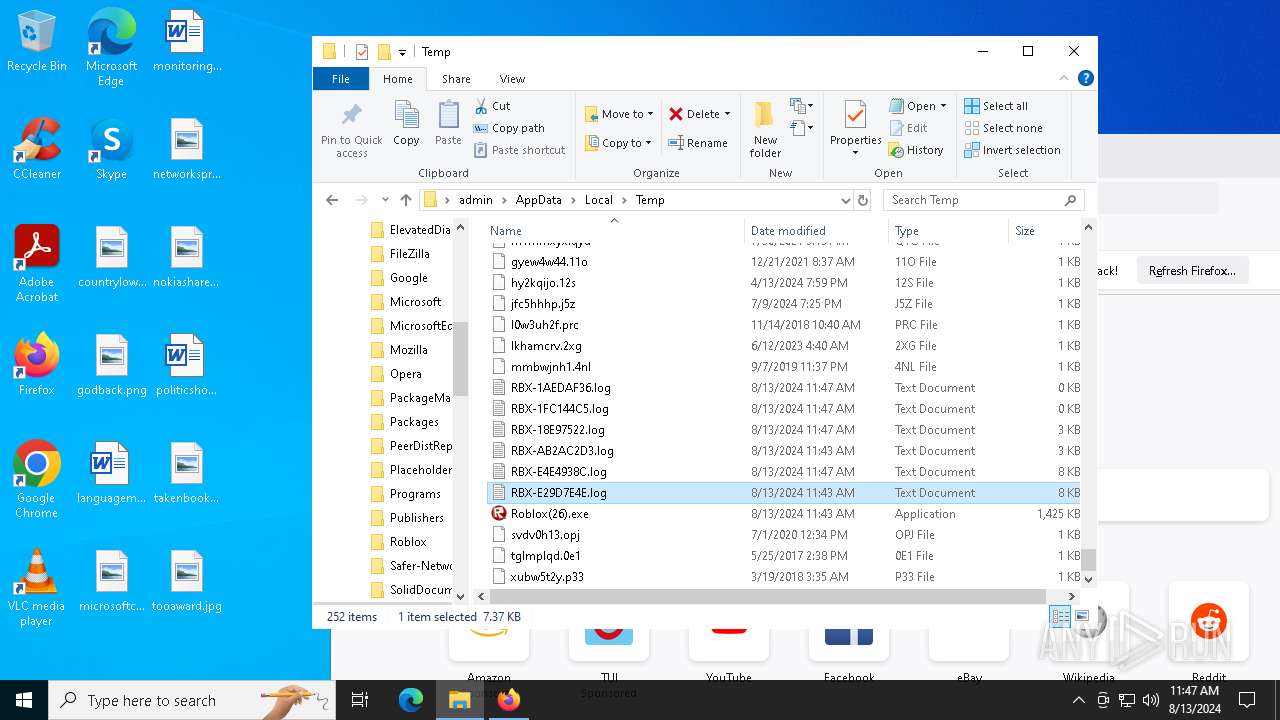Image resolution: width=1280 pixels, height=720 pixels.
Task: Click the Paste ribbon icon
Action: pos(448,124)
